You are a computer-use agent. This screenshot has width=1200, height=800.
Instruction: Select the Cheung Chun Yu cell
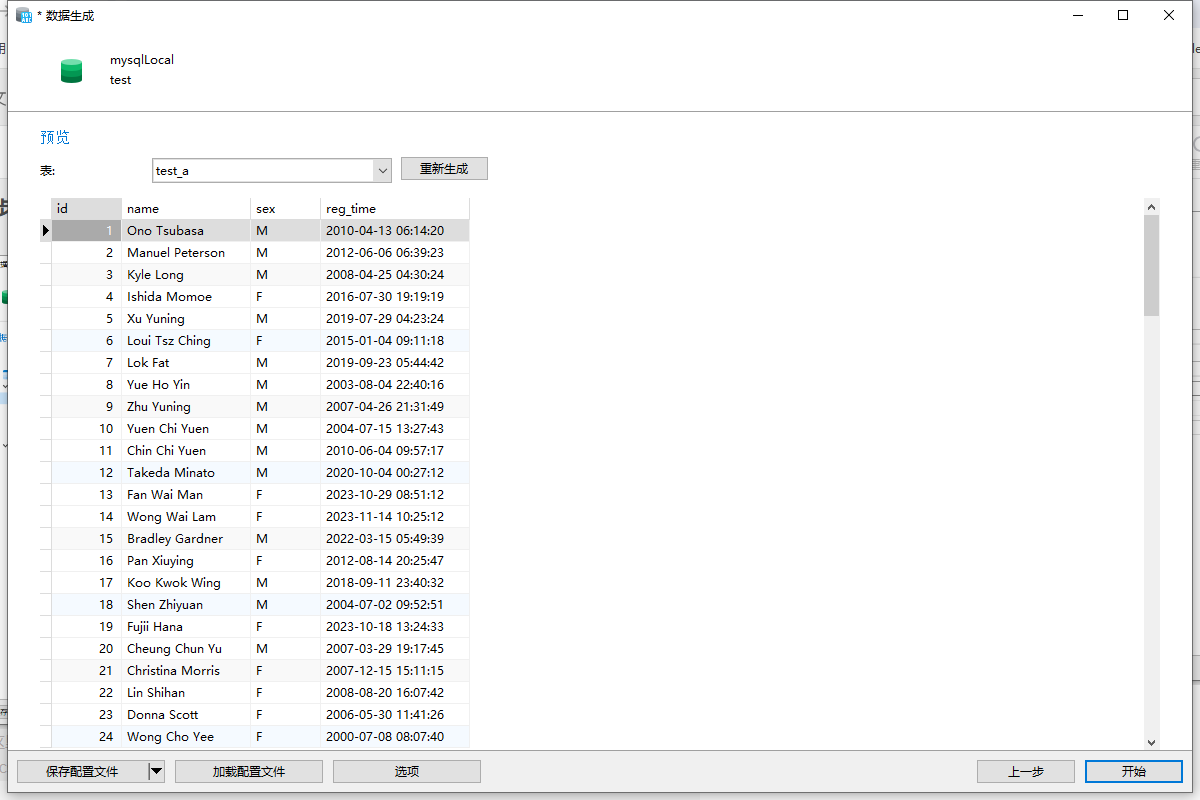(x=186, y=648)
